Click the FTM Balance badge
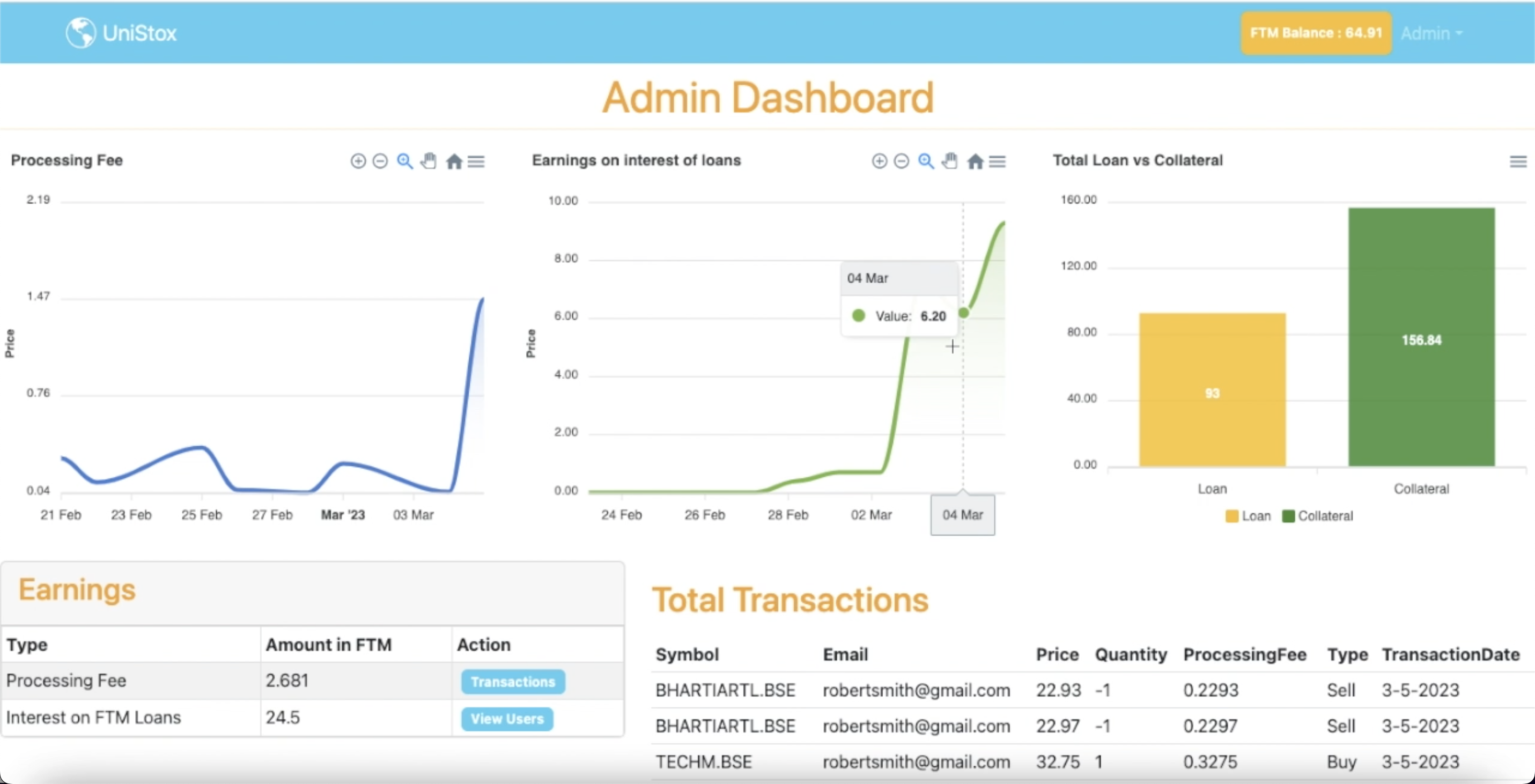The image size is (1535, 784). tap(1316, 33)
